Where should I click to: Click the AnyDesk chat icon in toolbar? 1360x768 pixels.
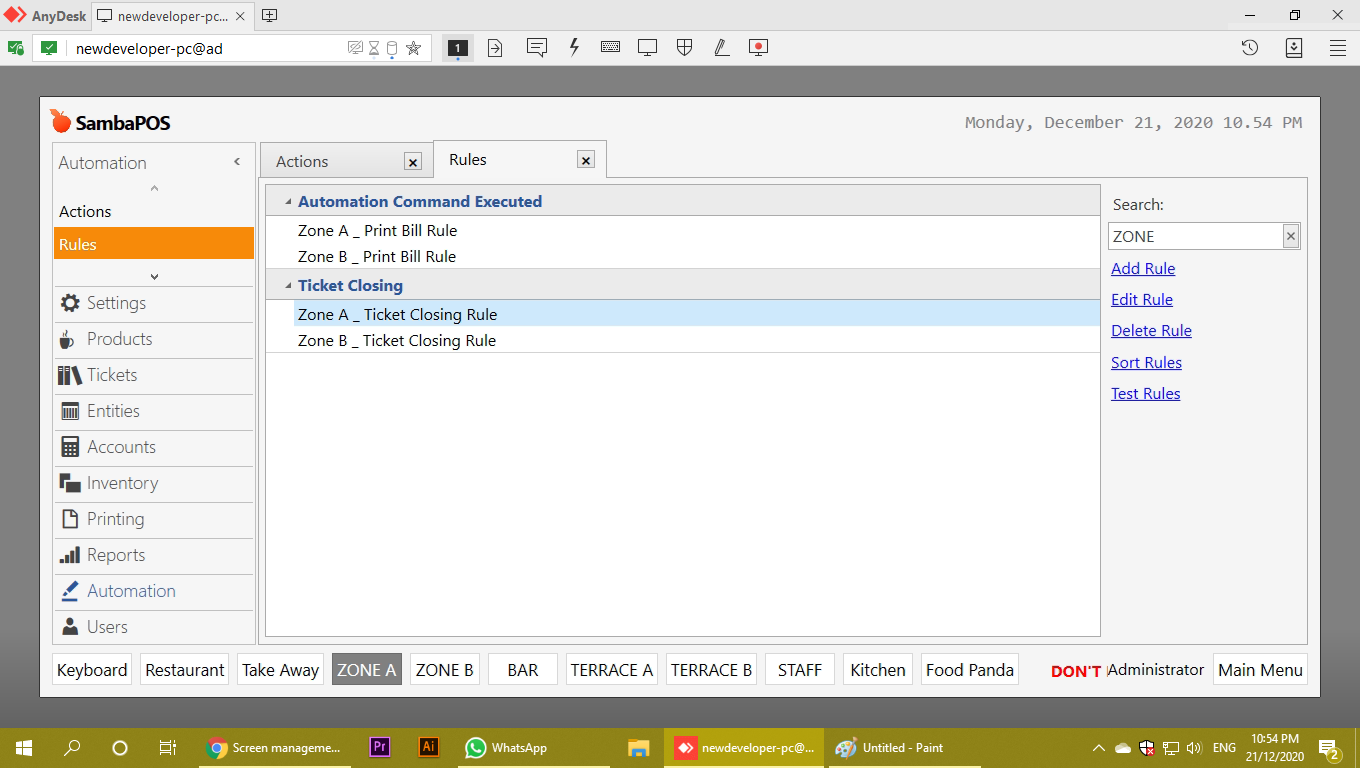click(x=537, y=47)
